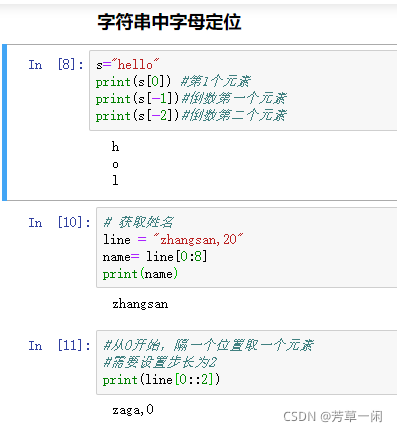Click line = "zhangsan,20" code line
The image size is (397, 432).
[173, 239]
